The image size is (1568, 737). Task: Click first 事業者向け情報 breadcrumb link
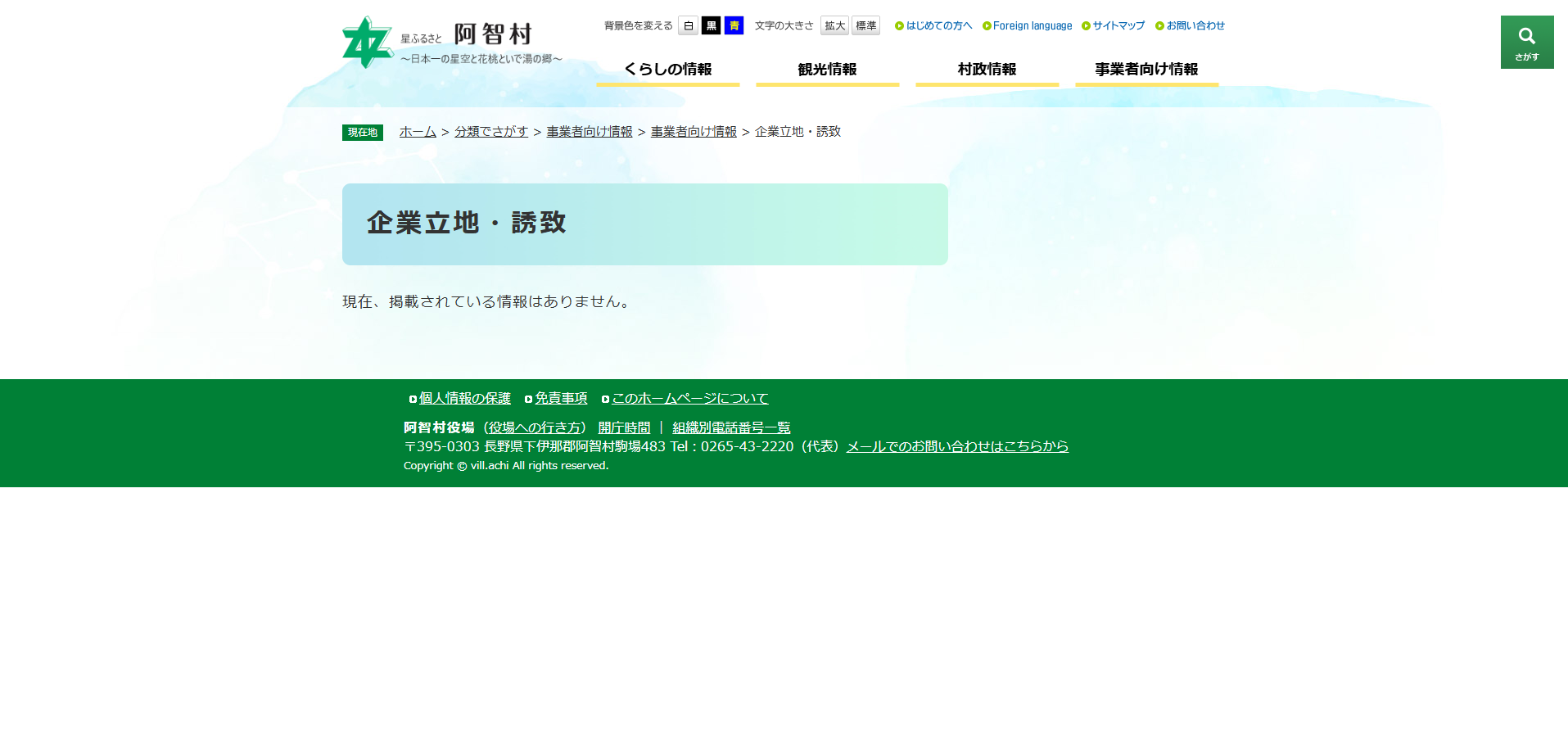point(590,132)
